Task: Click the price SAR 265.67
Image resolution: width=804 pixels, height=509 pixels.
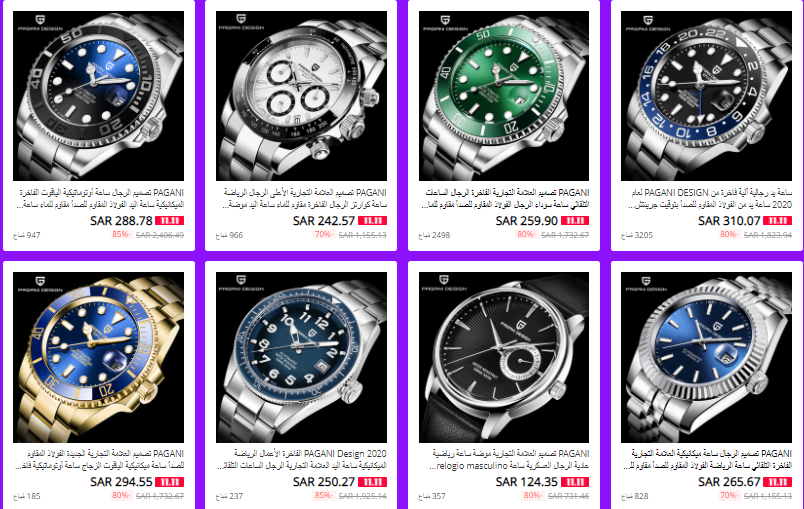Action: coord(729,482)
